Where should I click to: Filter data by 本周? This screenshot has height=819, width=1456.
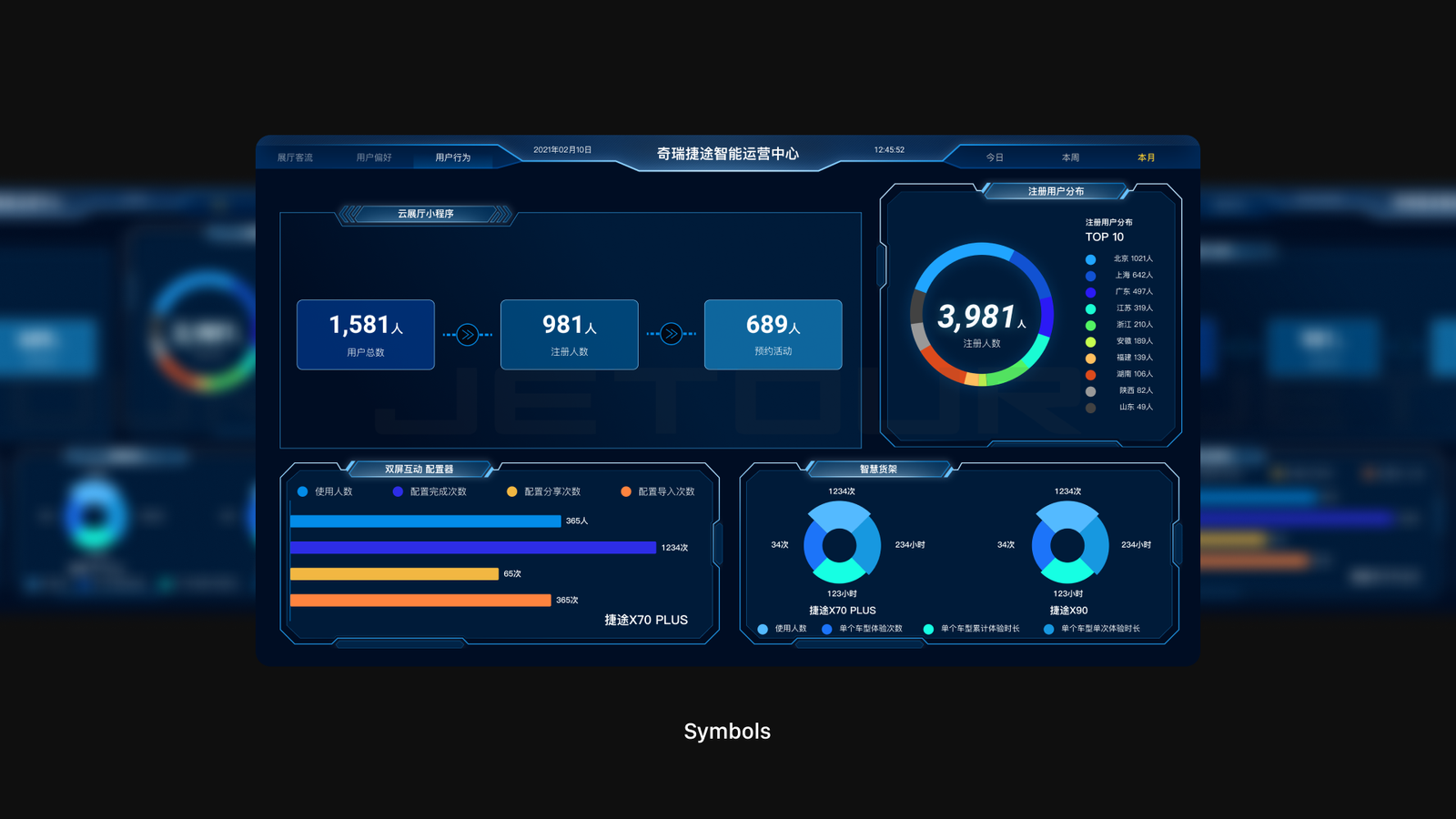coord(1070,157)
